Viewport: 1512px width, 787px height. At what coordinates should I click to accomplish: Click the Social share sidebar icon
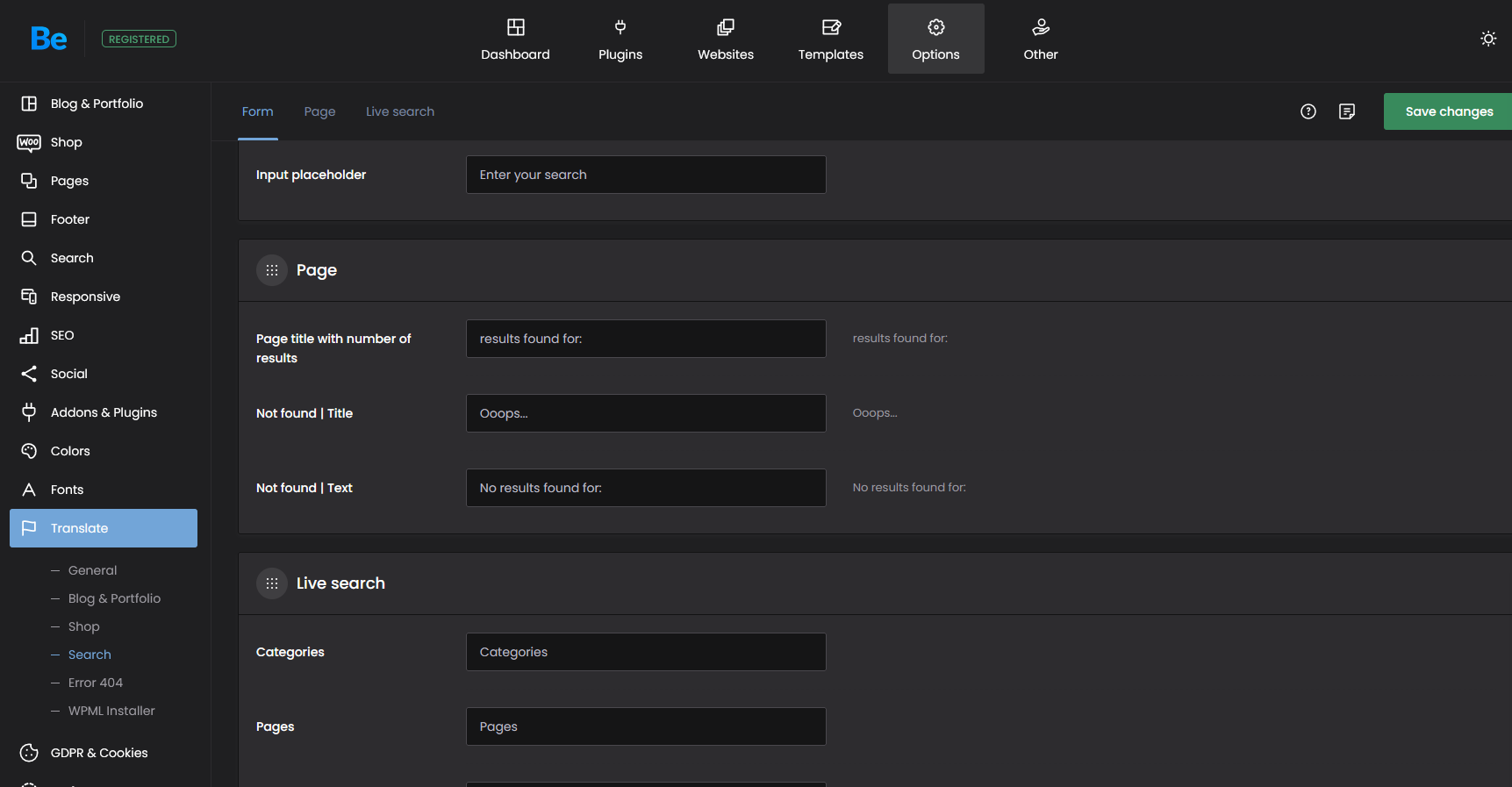(x=29, y=374)
